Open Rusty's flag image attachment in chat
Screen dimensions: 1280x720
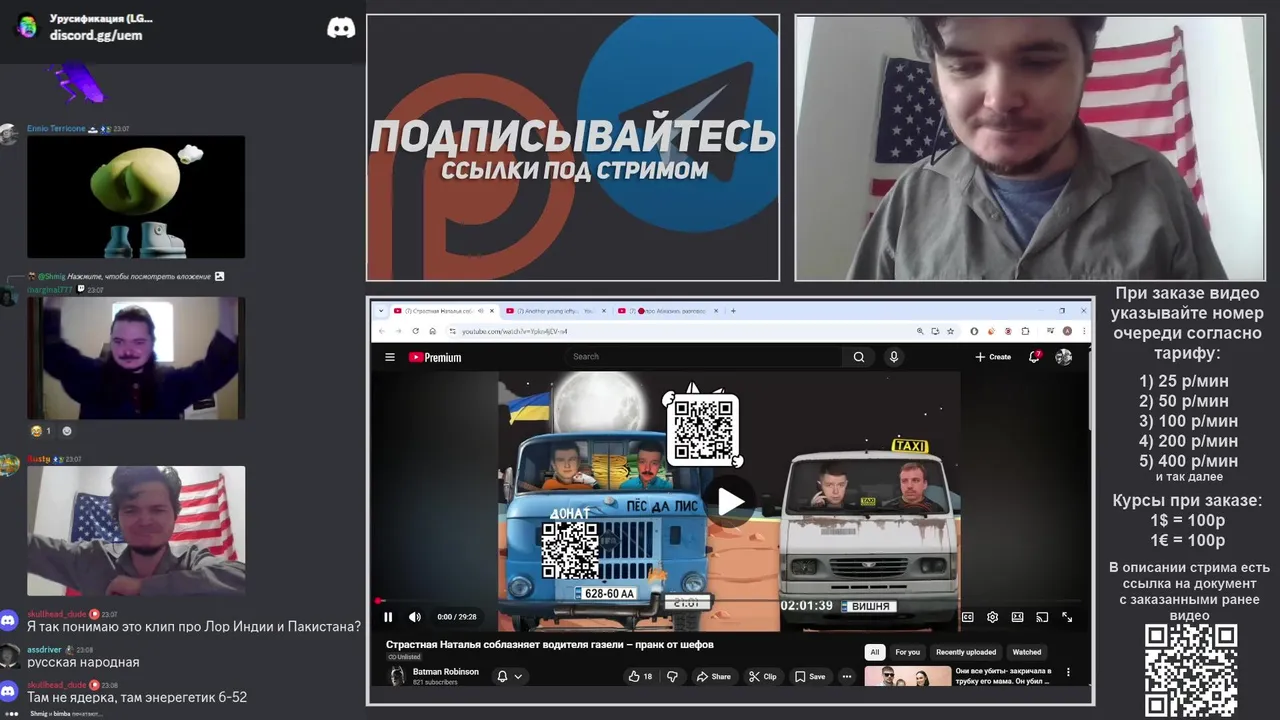click(136, 531)
